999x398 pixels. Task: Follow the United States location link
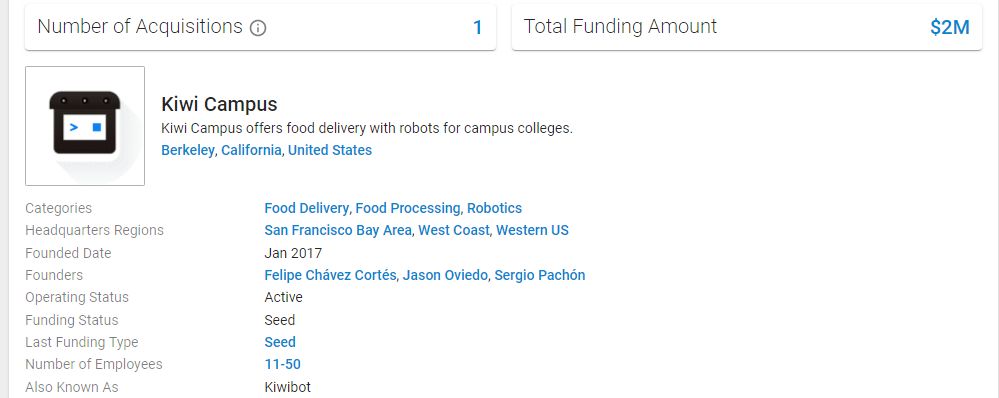pos(330,150)
